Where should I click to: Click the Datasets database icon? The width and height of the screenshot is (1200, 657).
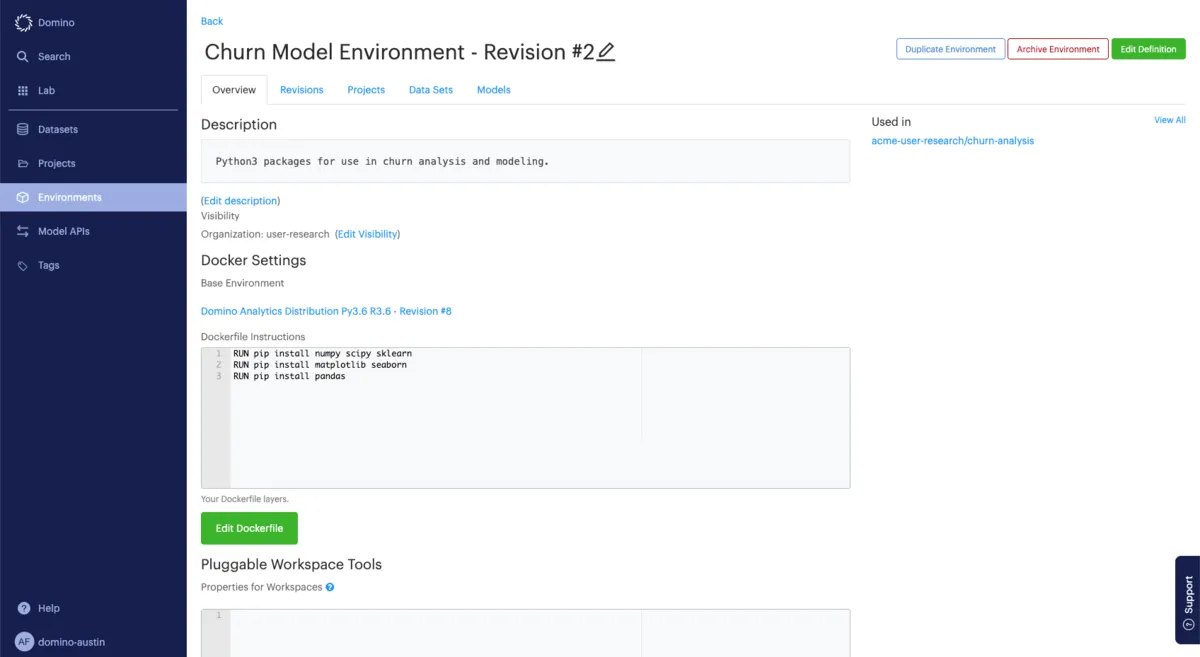(x=23, y=130)
